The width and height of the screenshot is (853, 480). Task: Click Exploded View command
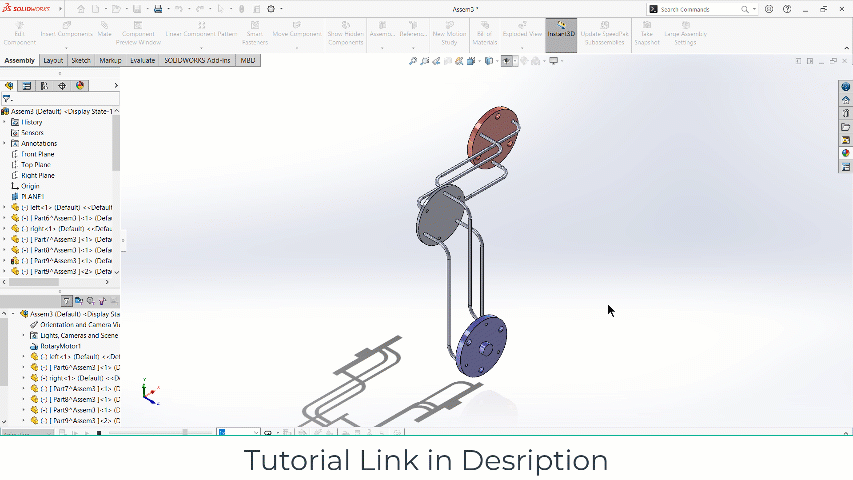click(522, 30)
